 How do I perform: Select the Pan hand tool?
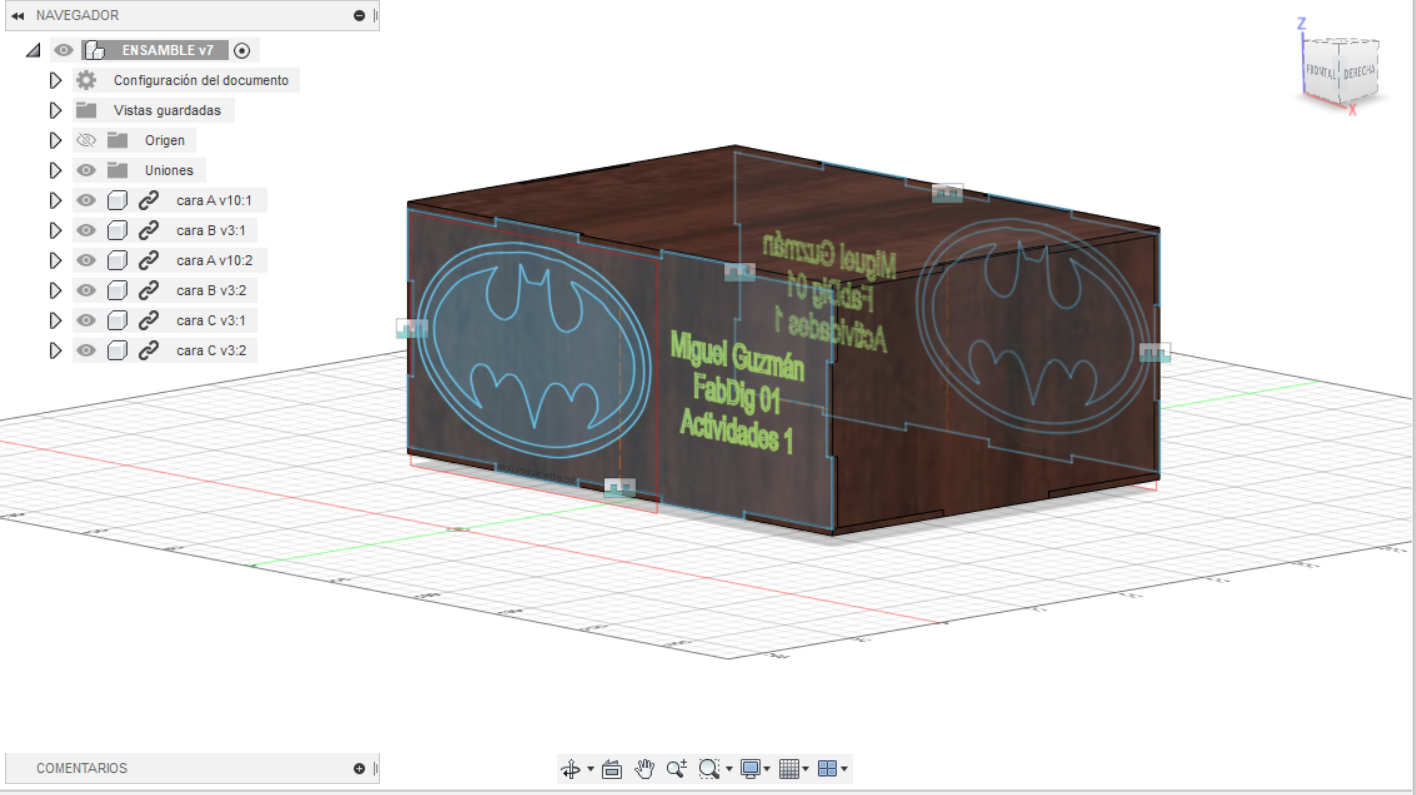[645, 768]
